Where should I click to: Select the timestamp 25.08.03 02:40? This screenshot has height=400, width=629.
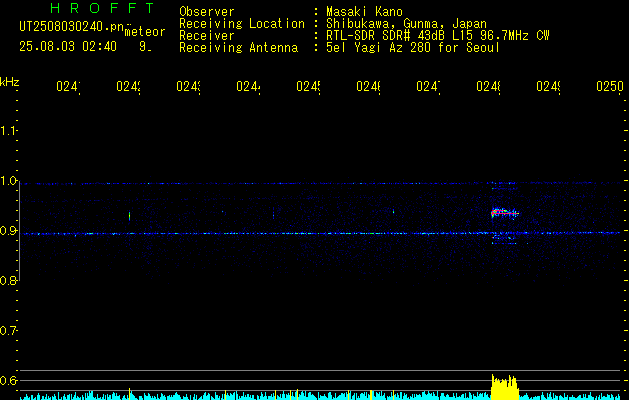68,47
